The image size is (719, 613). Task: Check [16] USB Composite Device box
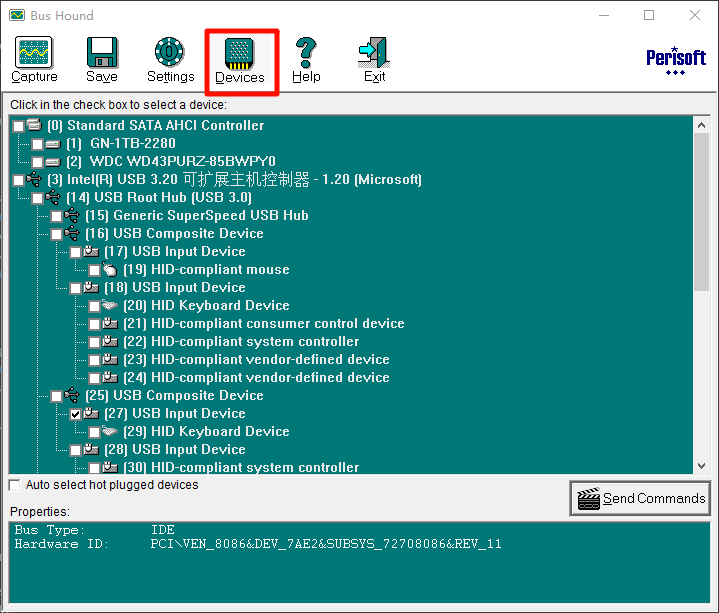[56, 234]
